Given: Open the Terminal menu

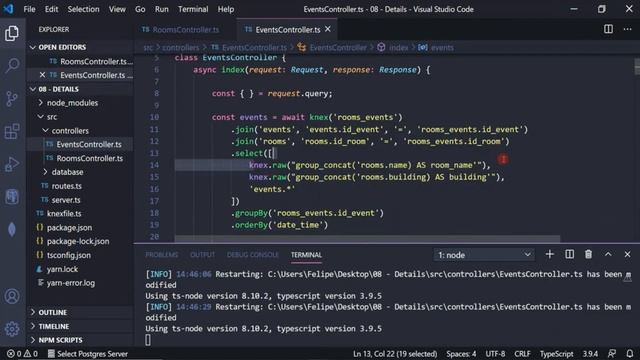Looking at the screenshot, I should [x=193, y=9].
